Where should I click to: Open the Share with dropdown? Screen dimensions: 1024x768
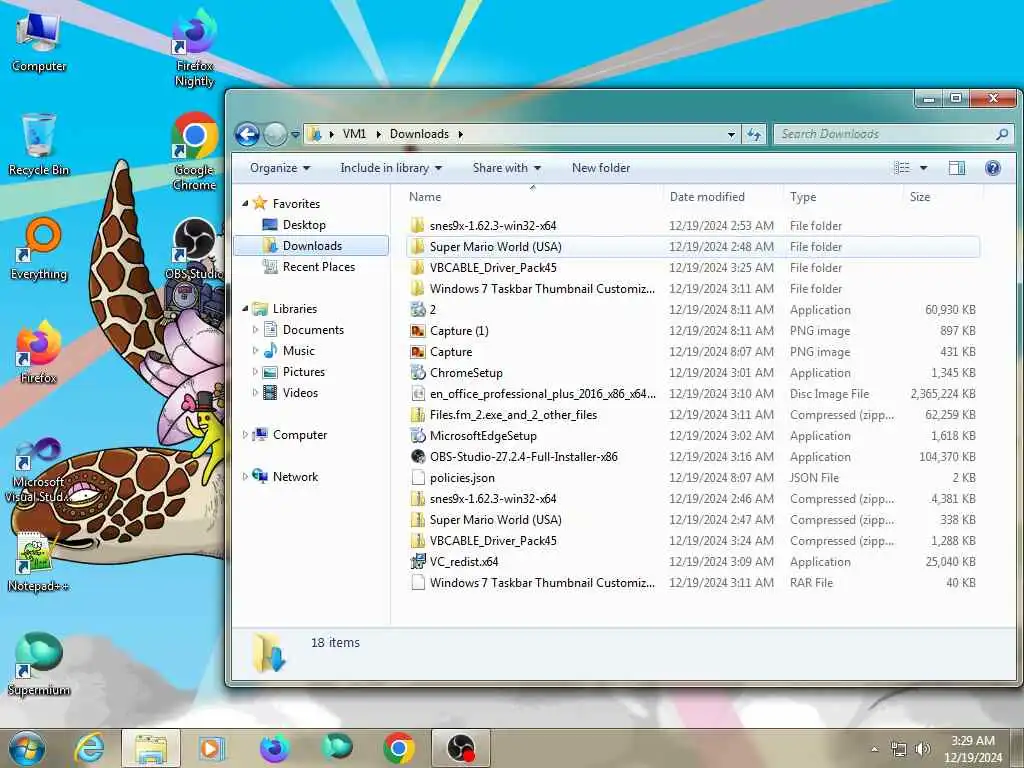507,168
